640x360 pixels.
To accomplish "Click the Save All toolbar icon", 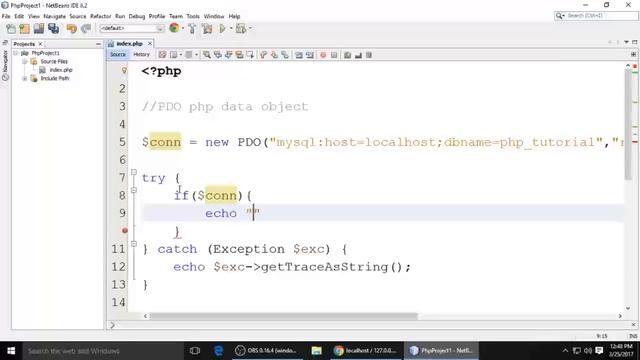I will coord(53,29).
